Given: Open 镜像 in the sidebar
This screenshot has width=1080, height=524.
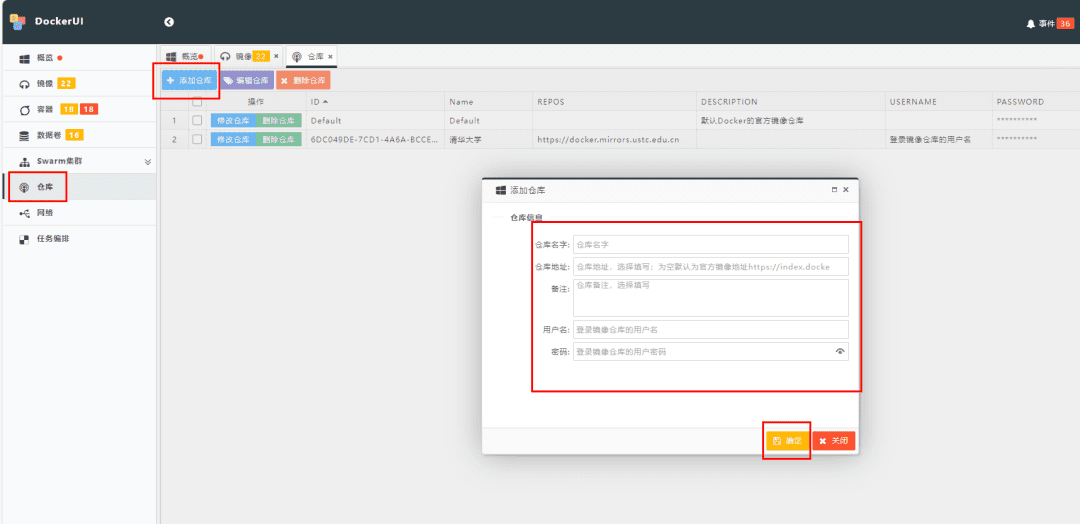Looking at the screenshot, I should [45, 83].
